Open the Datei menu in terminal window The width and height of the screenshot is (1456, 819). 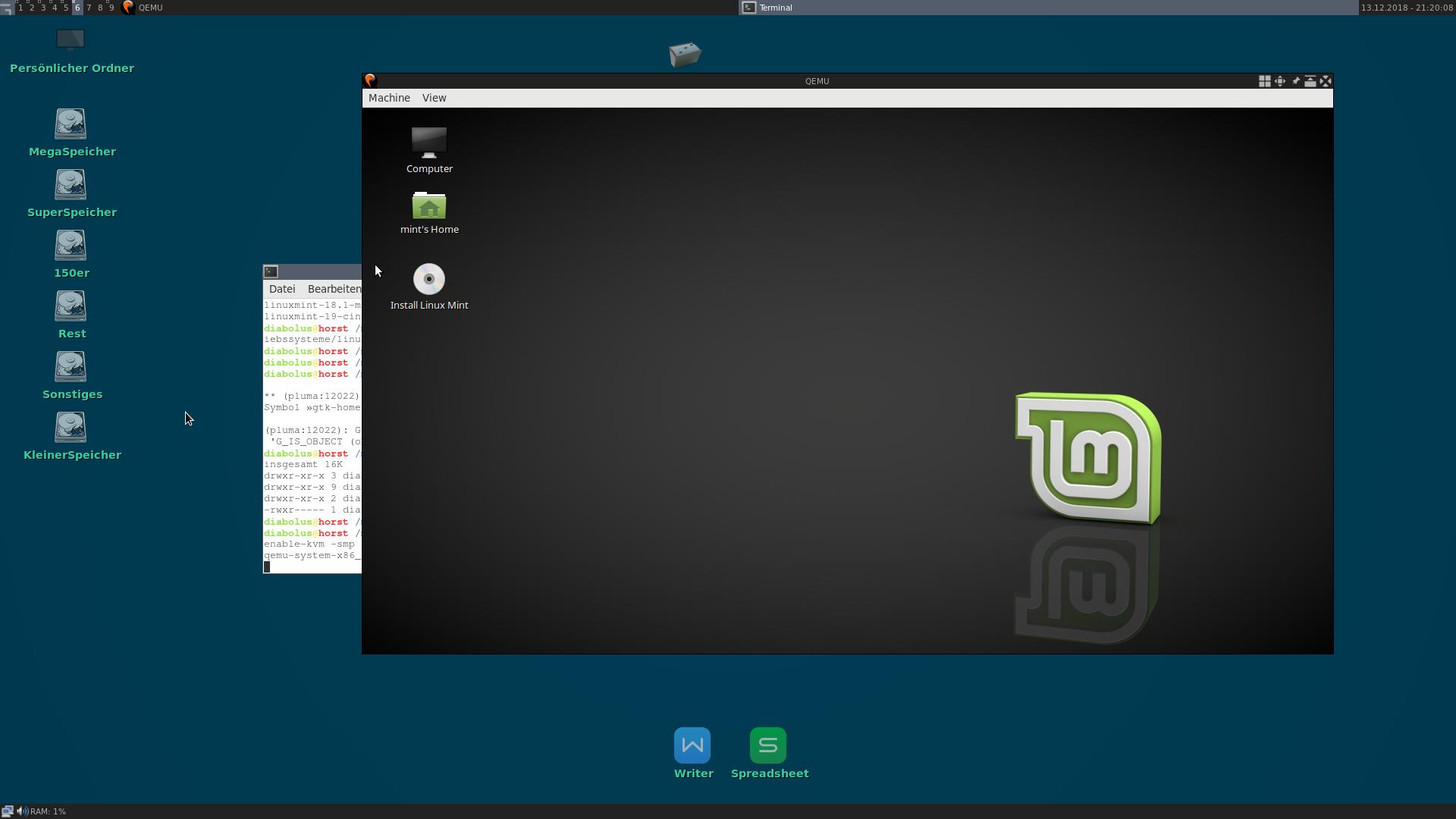pos(282,289)
